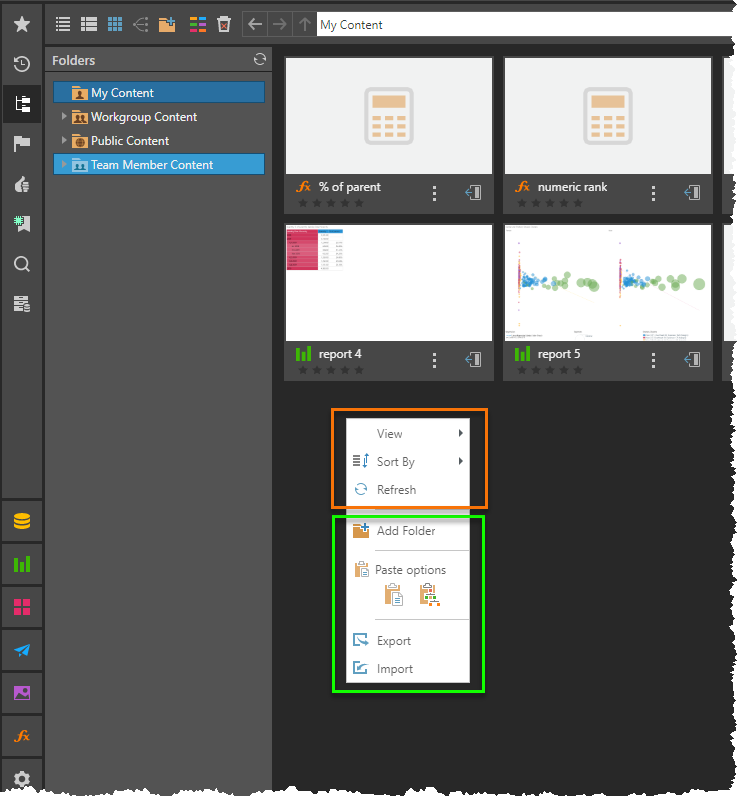Image resolution: width=737 pixels, height=796 pixels.
Task: Switch to thumbnail grid view
Action: pos(115,24)
